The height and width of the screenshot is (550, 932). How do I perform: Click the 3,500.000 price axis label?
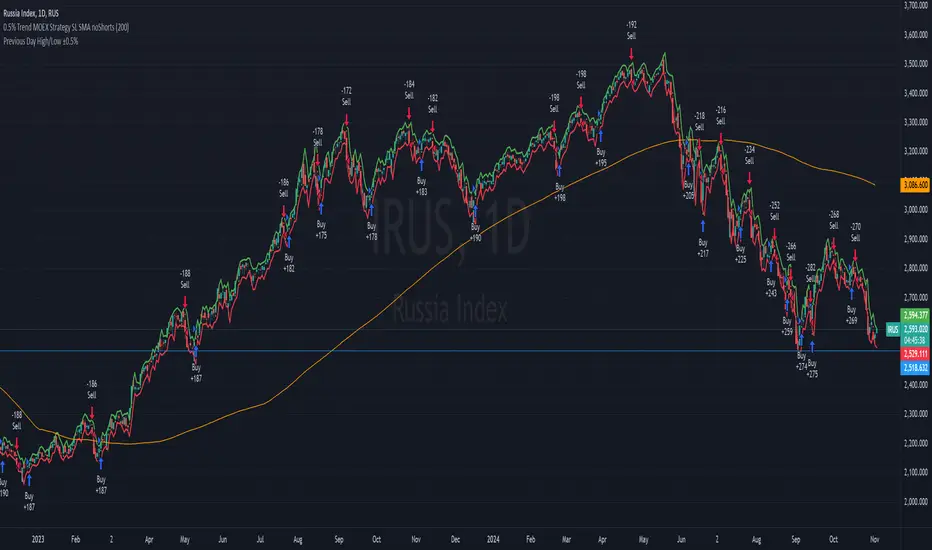coord(916,64)
